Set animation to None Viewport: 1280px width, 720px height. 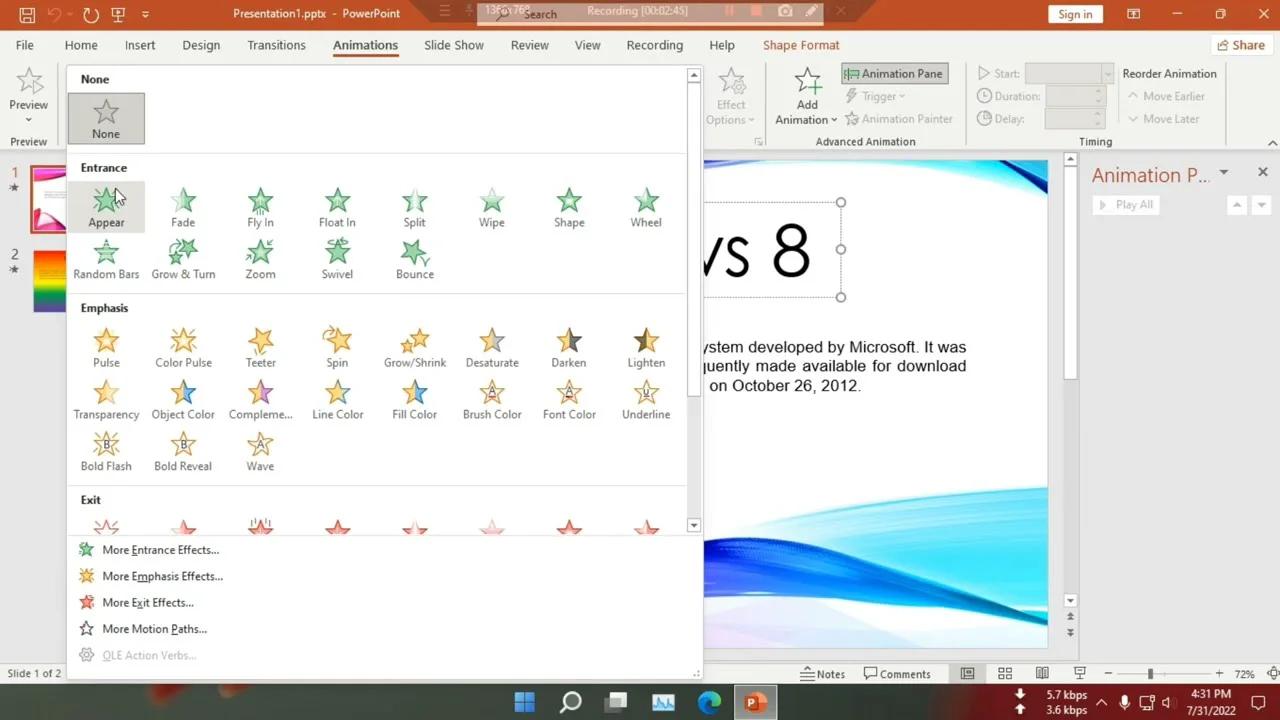tap(106, 118)
